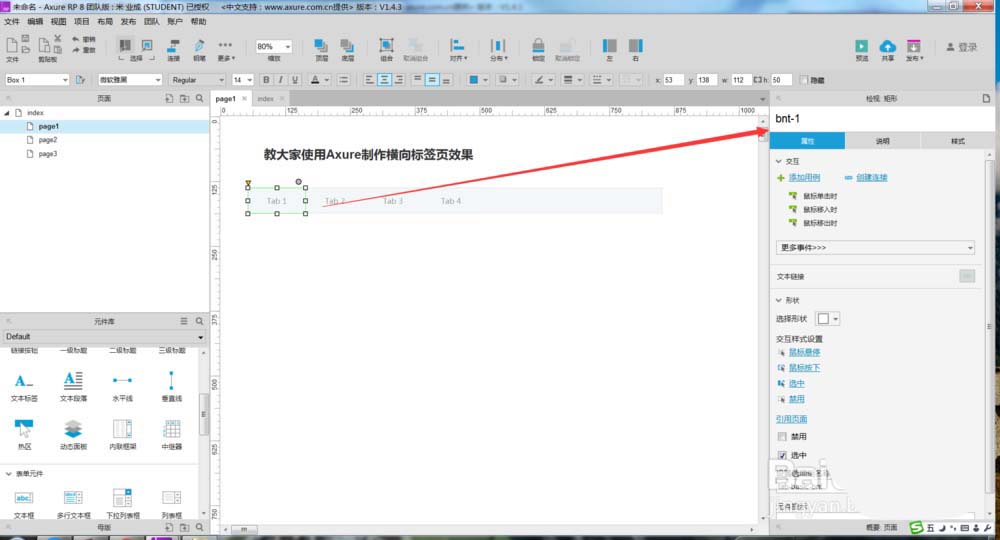Screen dimensions: 1000x540
Task: Click the Lock (锁定) icon
Action: coord(538,45)
